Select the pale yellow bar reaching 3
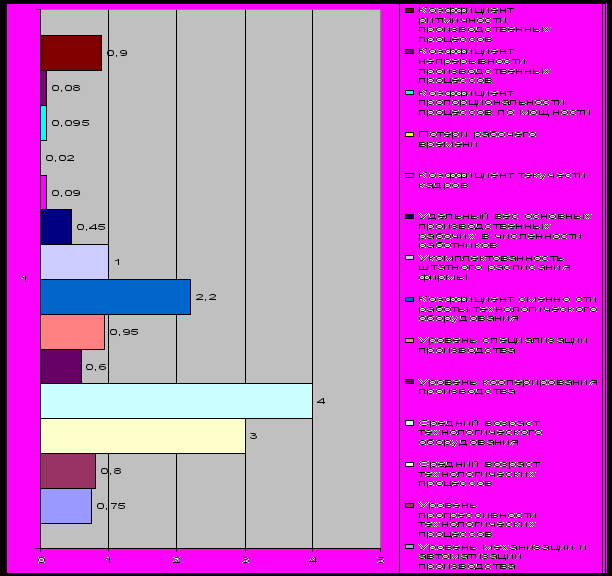612x576 pixels. 143,436
